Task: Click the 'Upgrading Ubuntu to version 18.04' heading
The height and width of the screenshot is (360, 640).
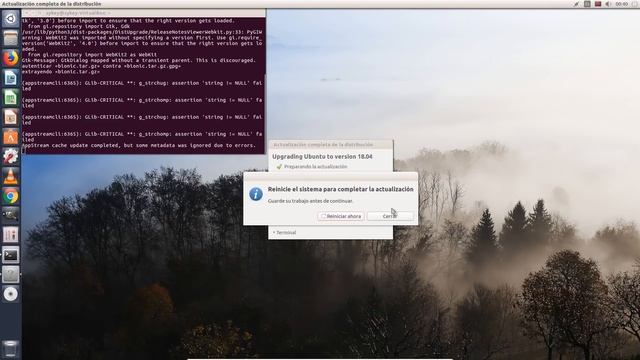Action: pos(322,156)
